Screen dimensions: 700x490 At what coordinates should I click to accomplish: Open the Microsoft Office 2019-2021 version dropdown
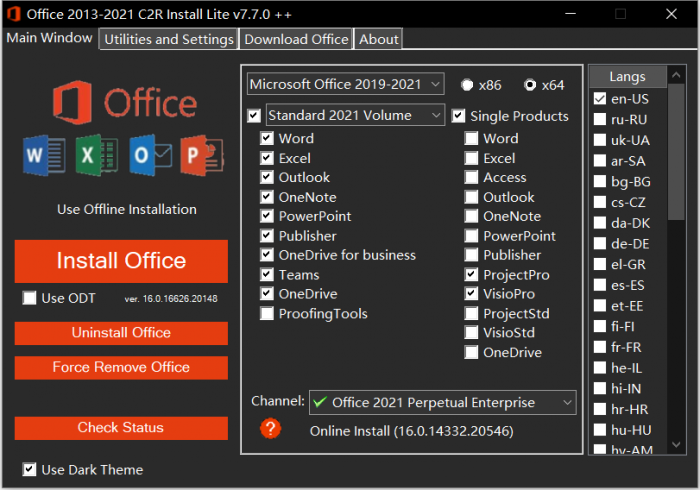point(346,84)
